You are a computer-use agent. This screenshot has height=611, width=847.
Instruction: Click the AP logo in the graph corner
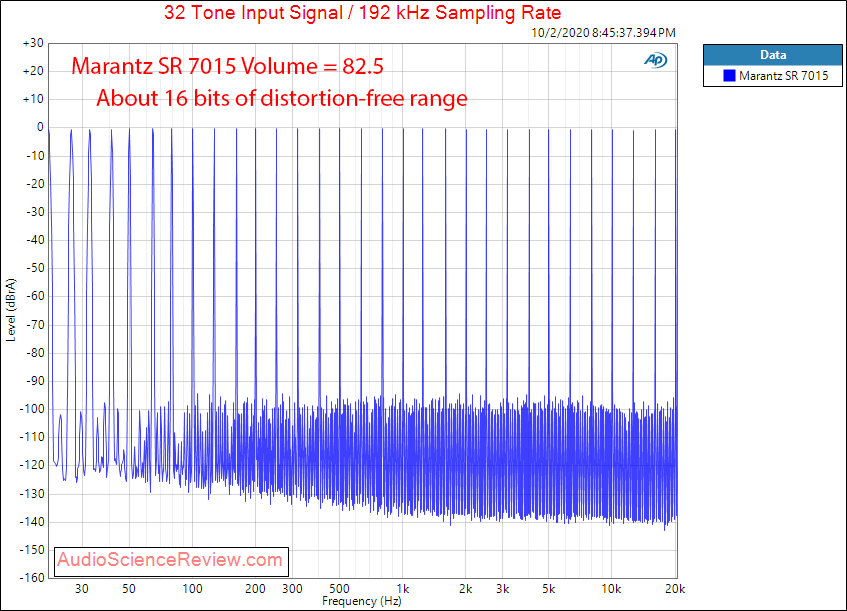656,59
